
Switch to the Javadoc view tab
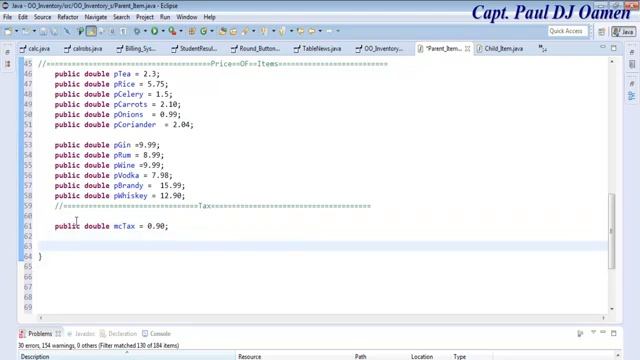click(81, 334)
